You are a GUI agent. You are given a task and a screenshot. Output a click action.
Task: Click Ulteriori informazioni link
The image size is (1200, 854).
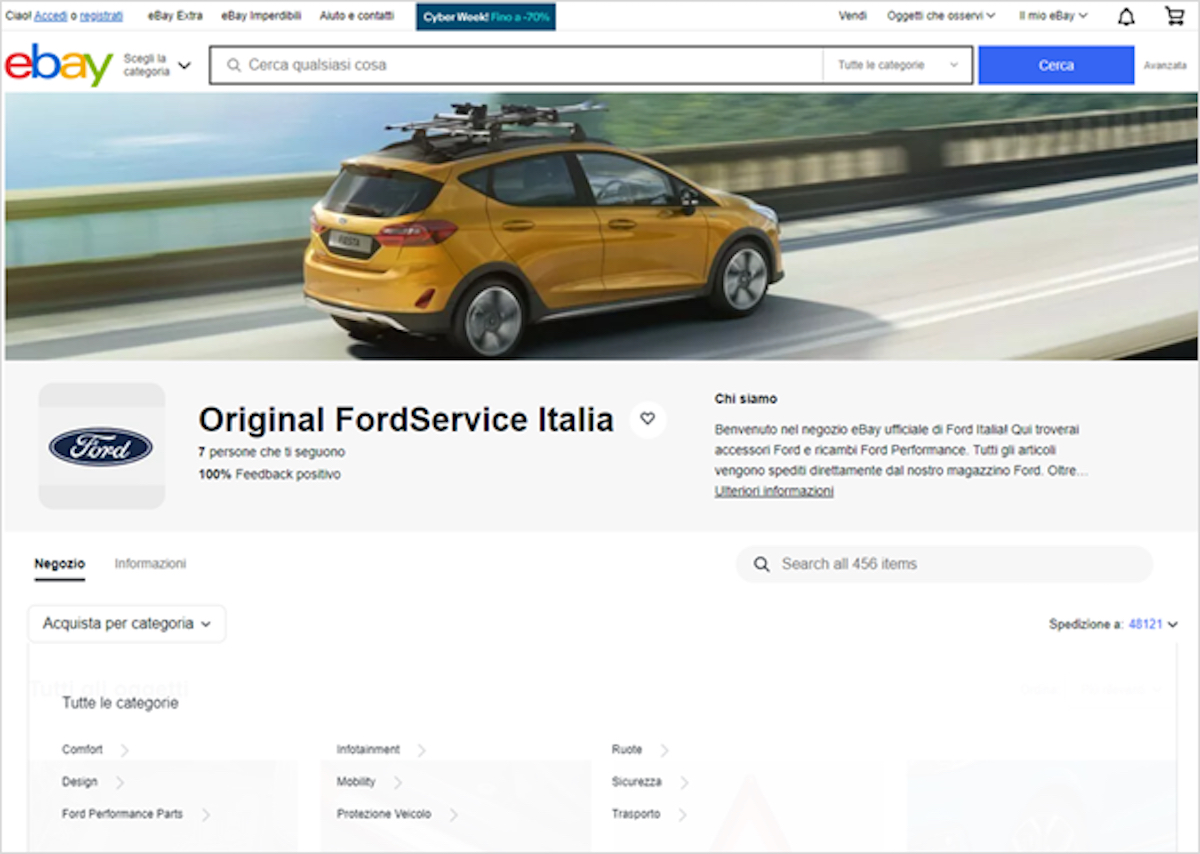(x=774, y=491)
